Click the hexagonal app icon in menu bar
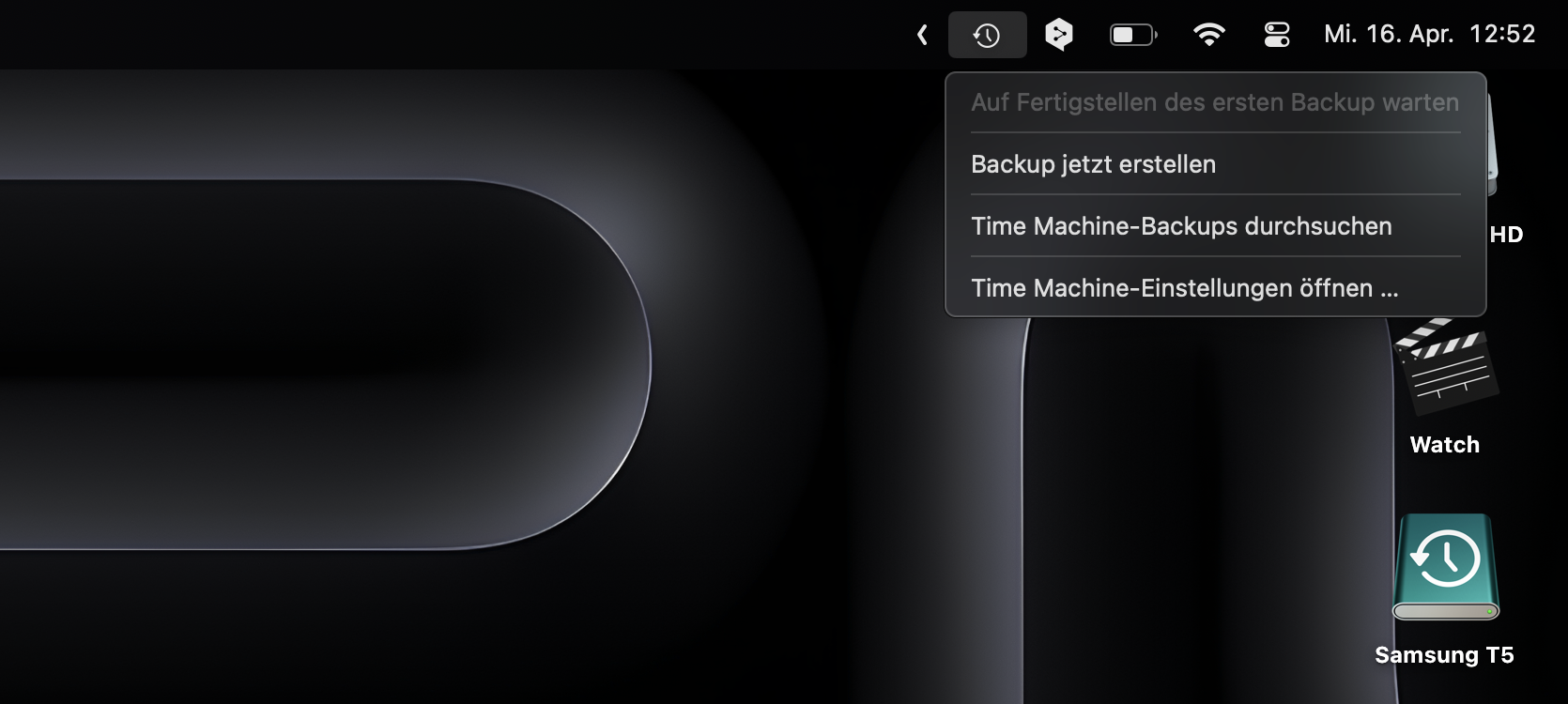 click(1059, 35)
